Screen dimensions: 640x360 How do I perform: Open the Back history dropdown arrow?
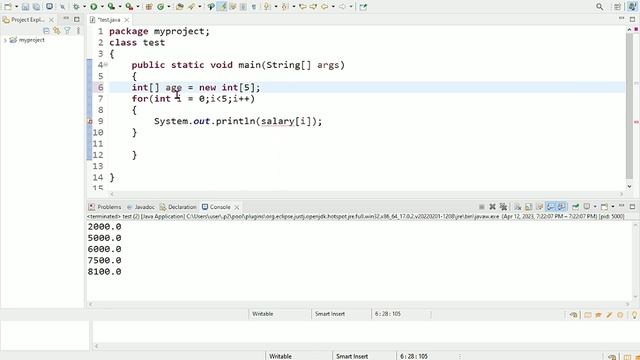[x=333, y=7]
